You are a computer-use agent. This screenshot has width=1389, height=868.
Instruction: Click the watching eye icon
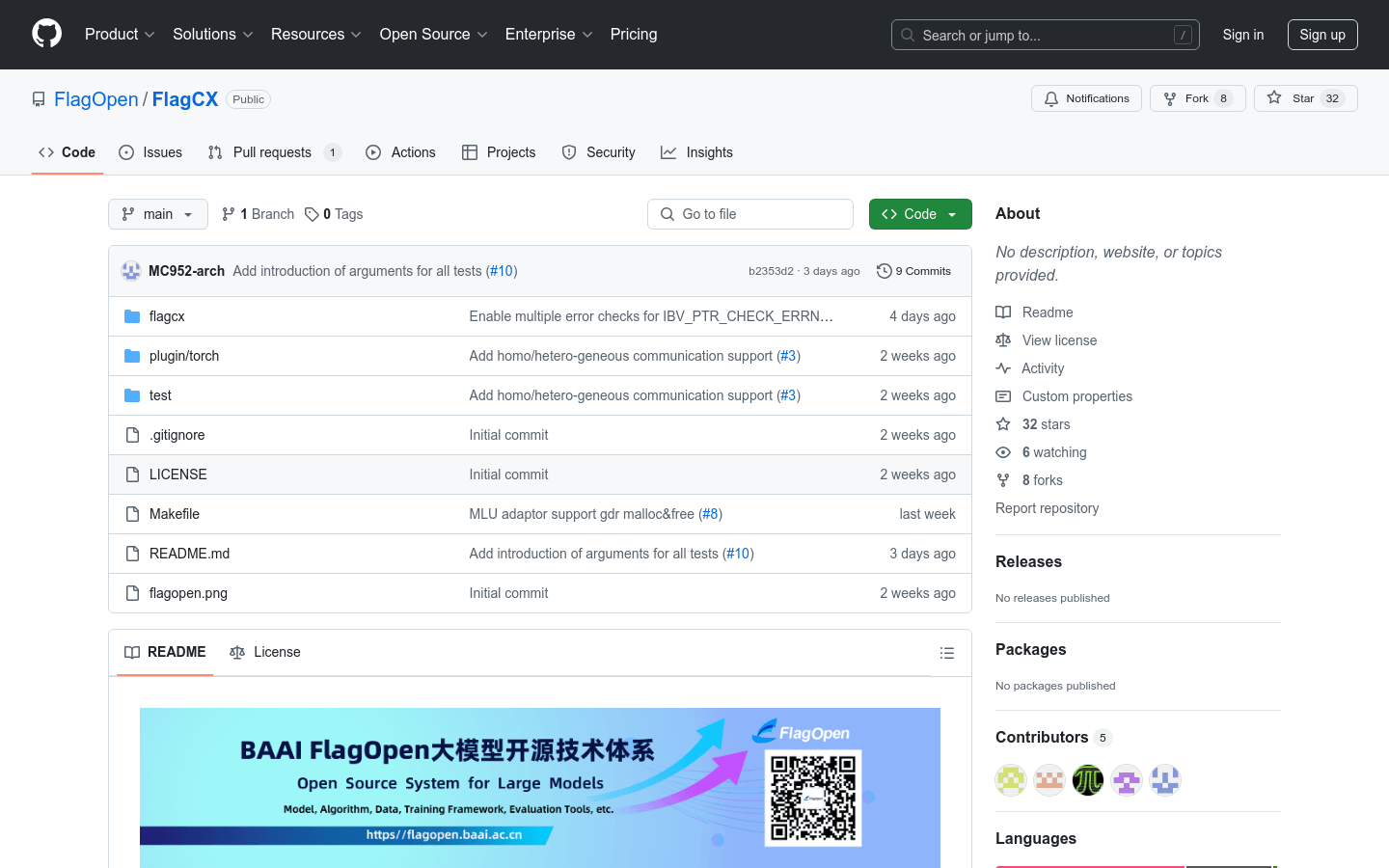point(1003,452)
